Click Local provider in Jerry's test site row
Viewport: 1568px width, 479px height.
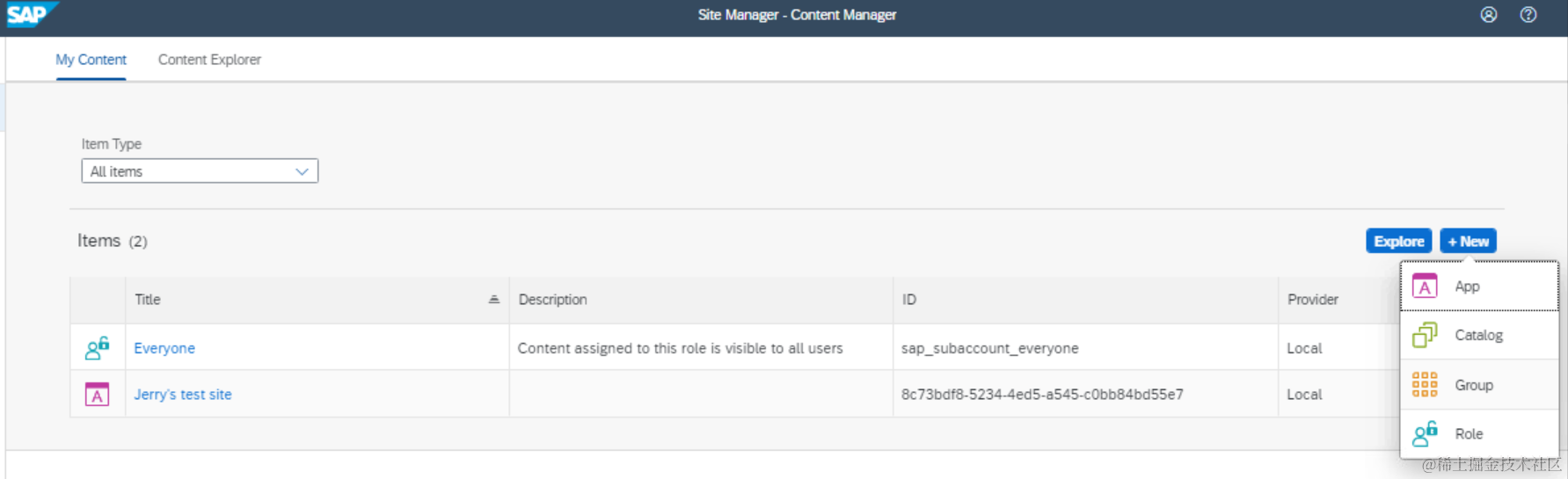[x=1304, y=395]
